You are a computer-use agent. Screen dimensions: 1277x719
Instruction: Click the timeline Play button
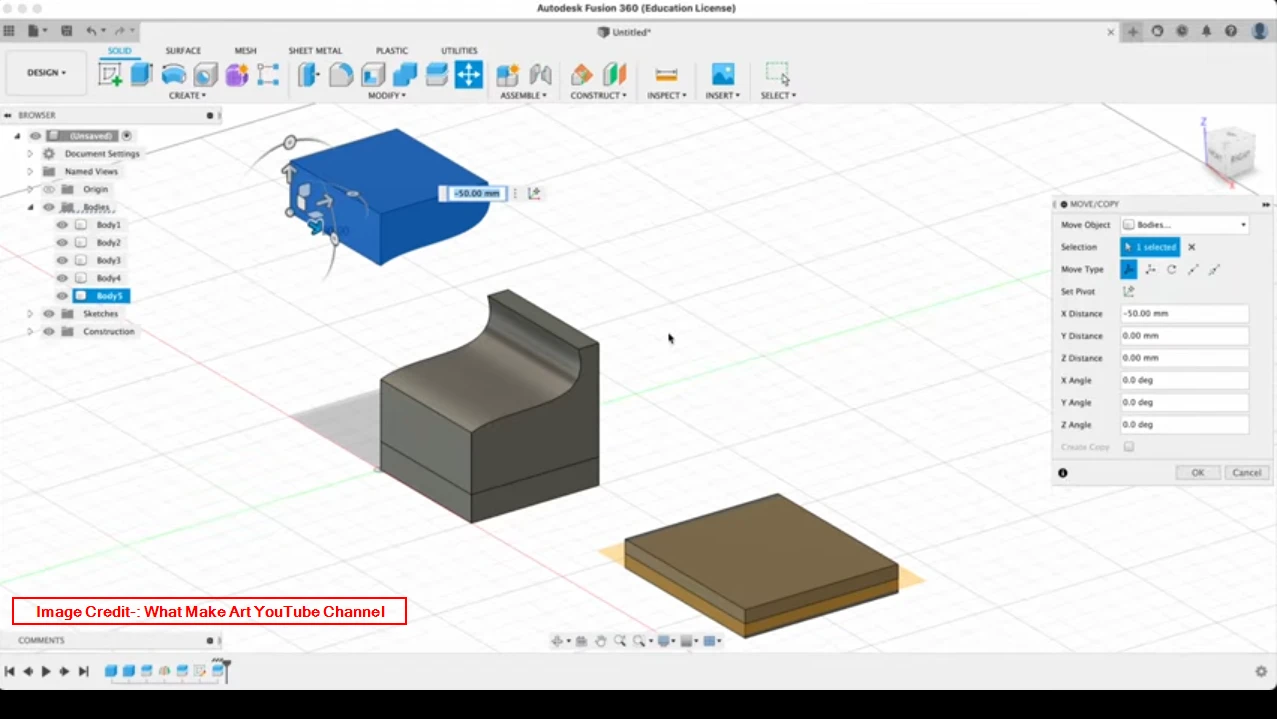[46, 671]
